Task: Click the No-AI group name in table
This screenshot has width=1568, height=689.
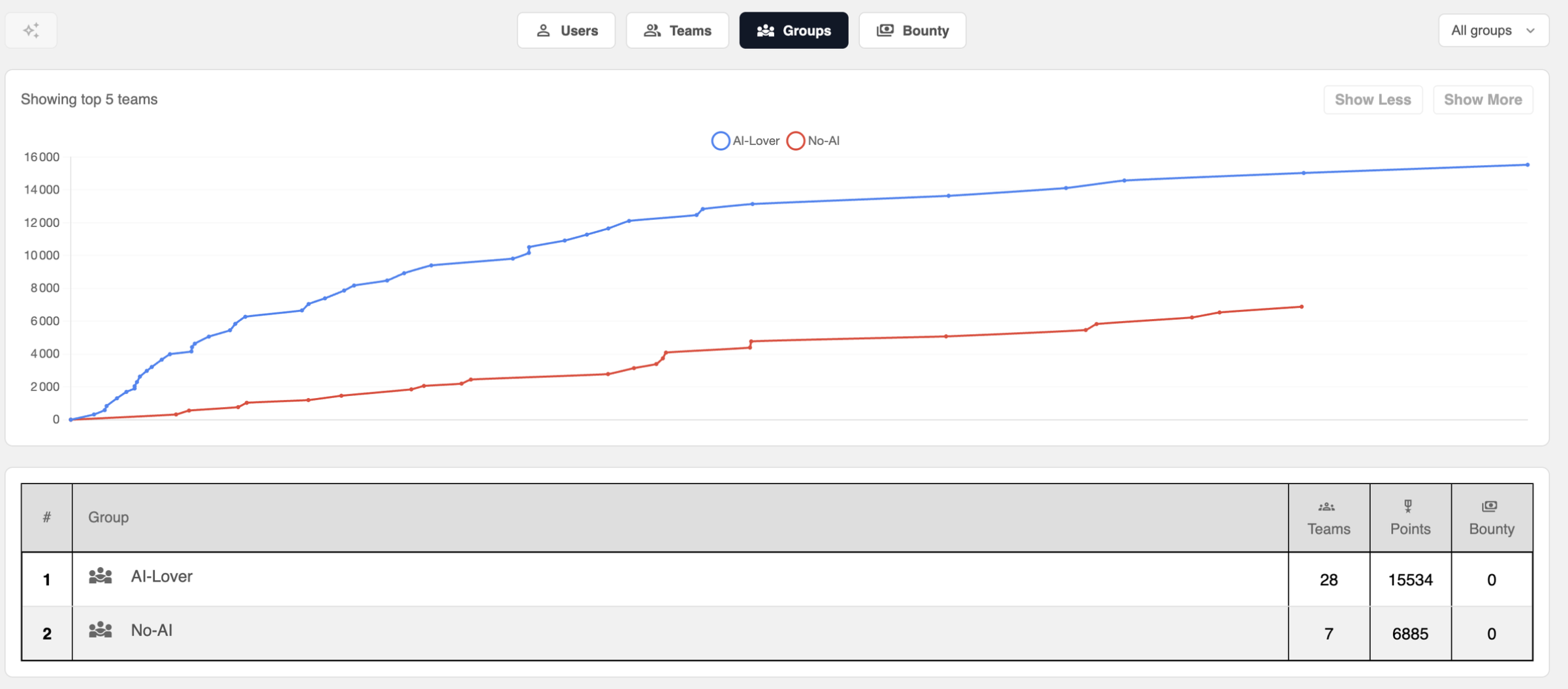Action: coord(151,630)
